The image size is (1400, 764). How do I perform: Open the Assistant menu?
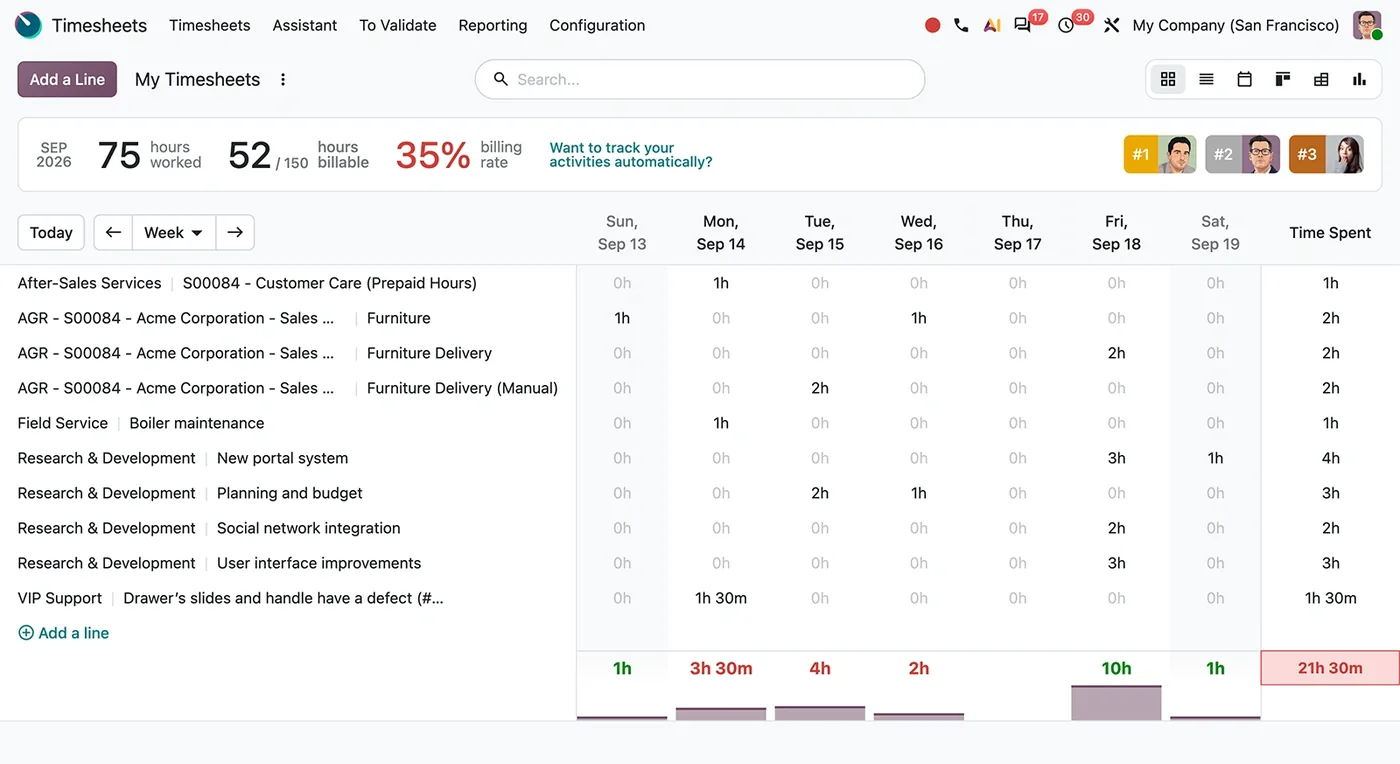(x=305, y=25)
